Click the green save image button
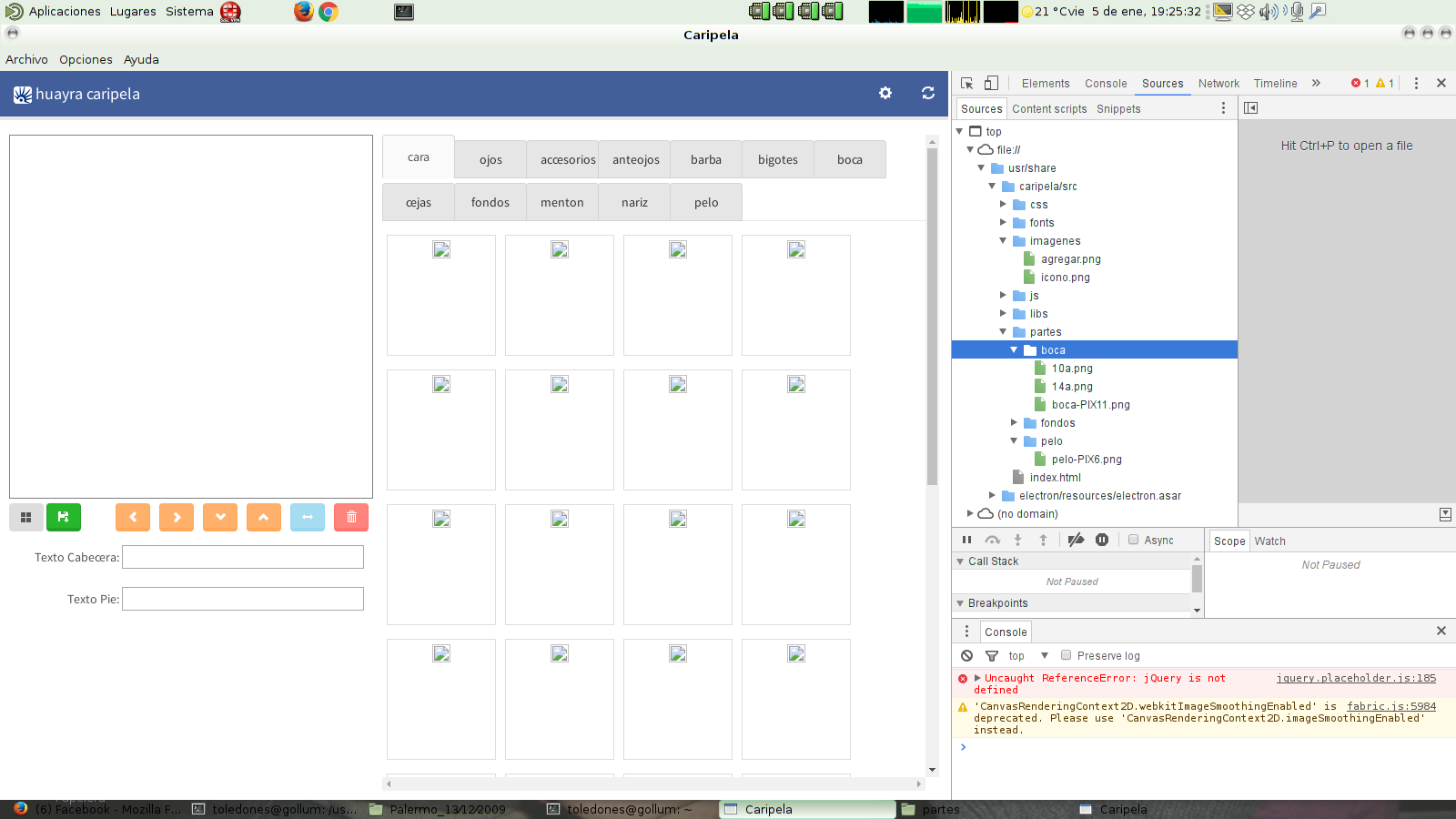 tap(64, 517)
